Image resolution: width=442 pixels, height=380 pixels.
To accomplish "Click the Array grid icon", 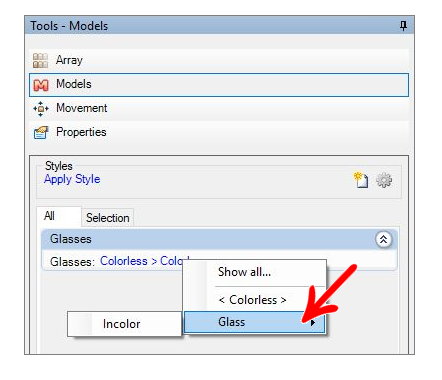I will point(40,61).
